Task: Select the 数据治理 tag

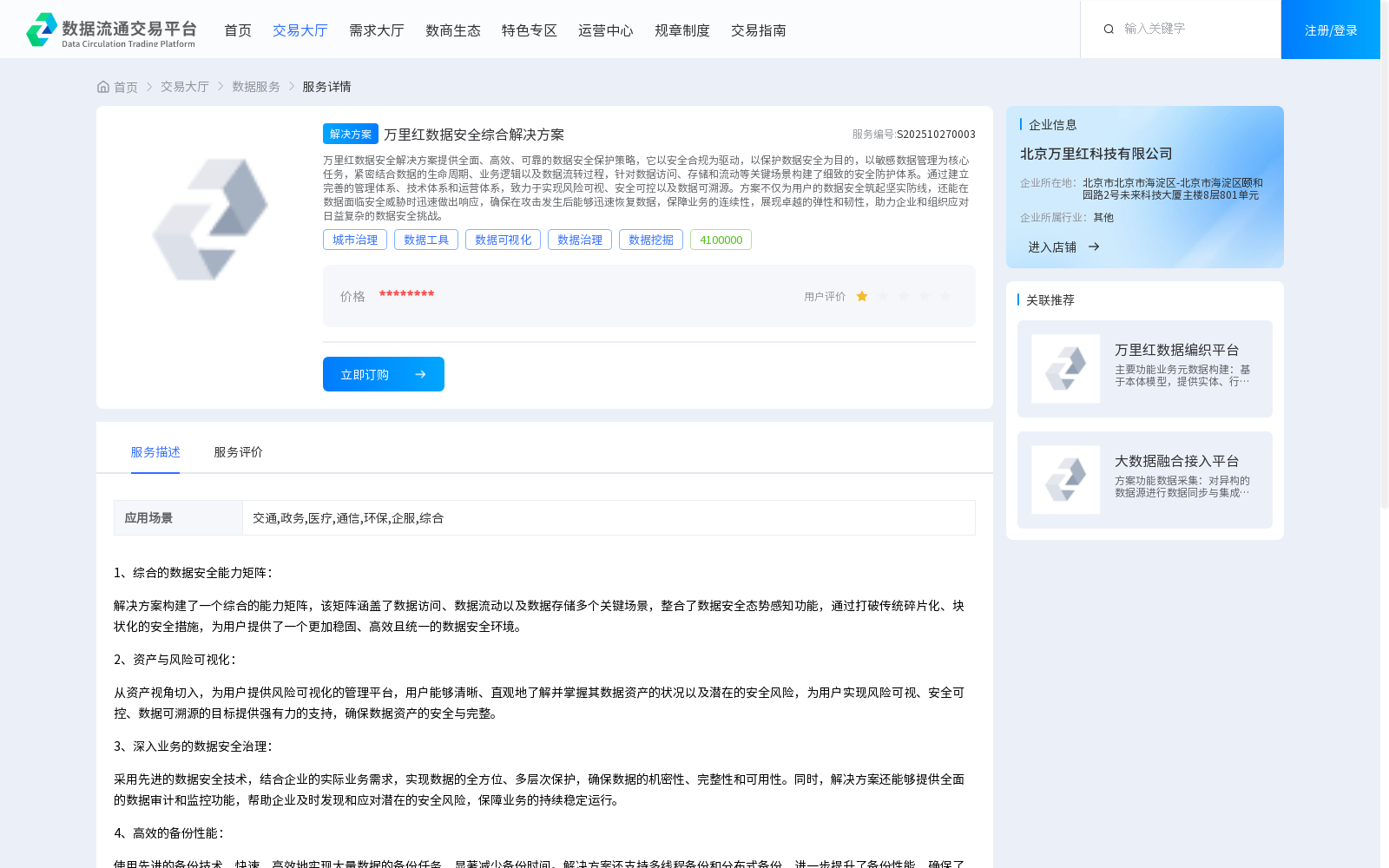Action: click(580, 240)
